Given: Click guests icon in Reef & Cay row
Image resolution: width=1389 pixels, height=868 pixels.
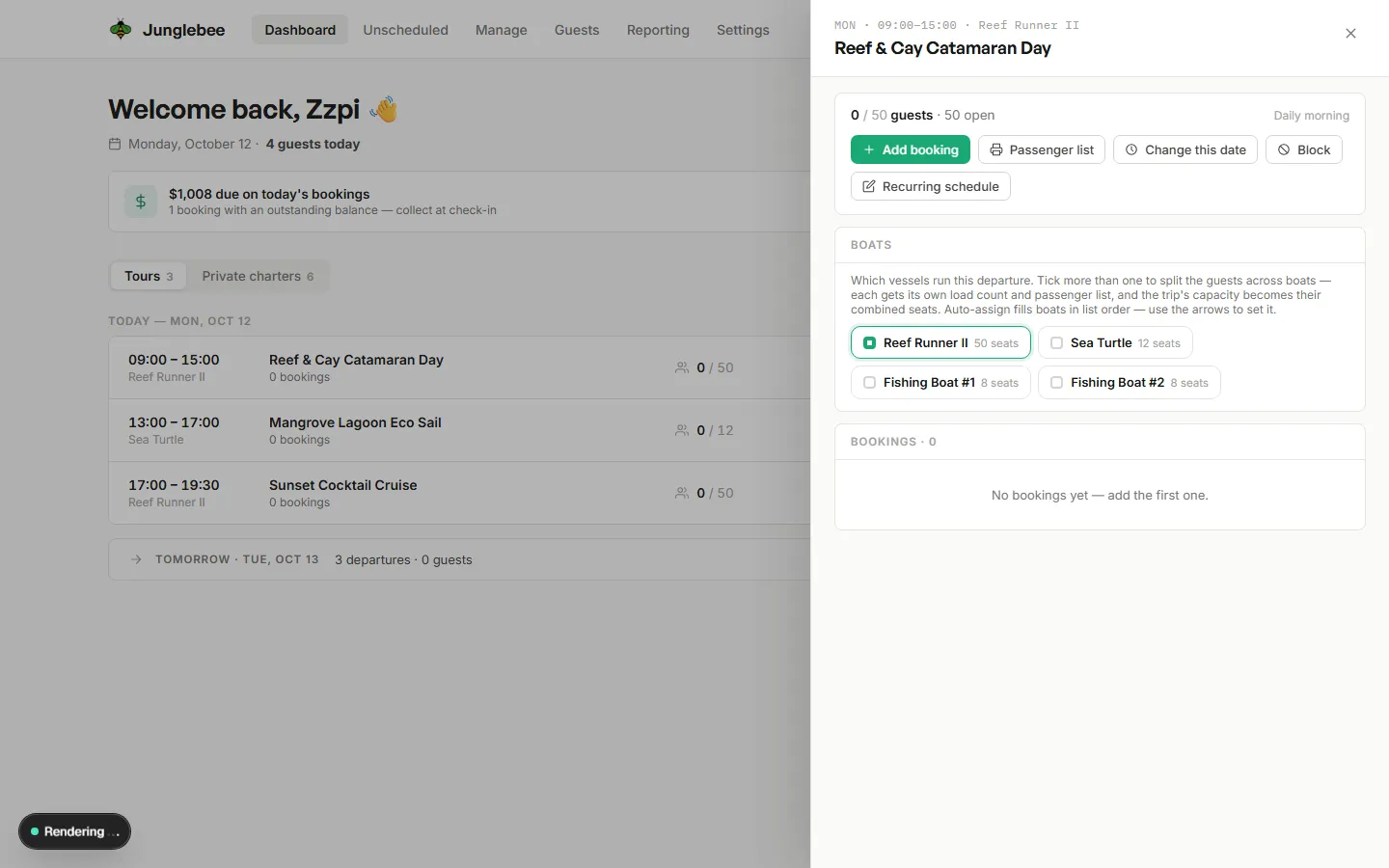Looking at the screenshot, I should click(682, 367).
